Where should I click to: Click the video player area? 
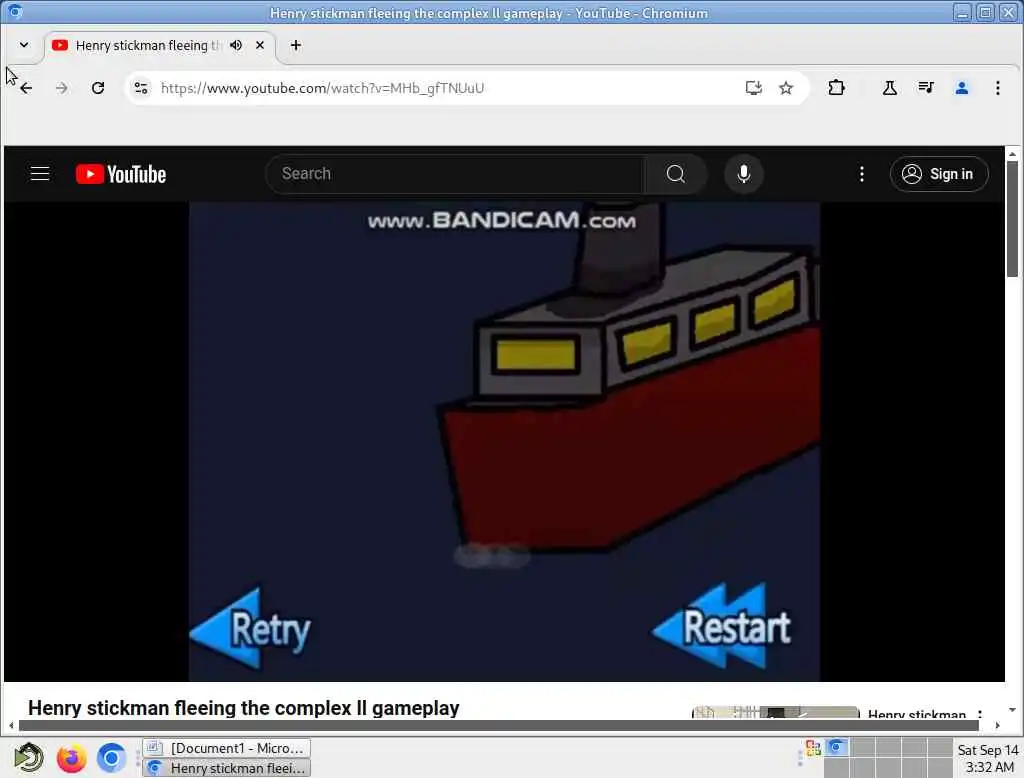click(504, 442)
